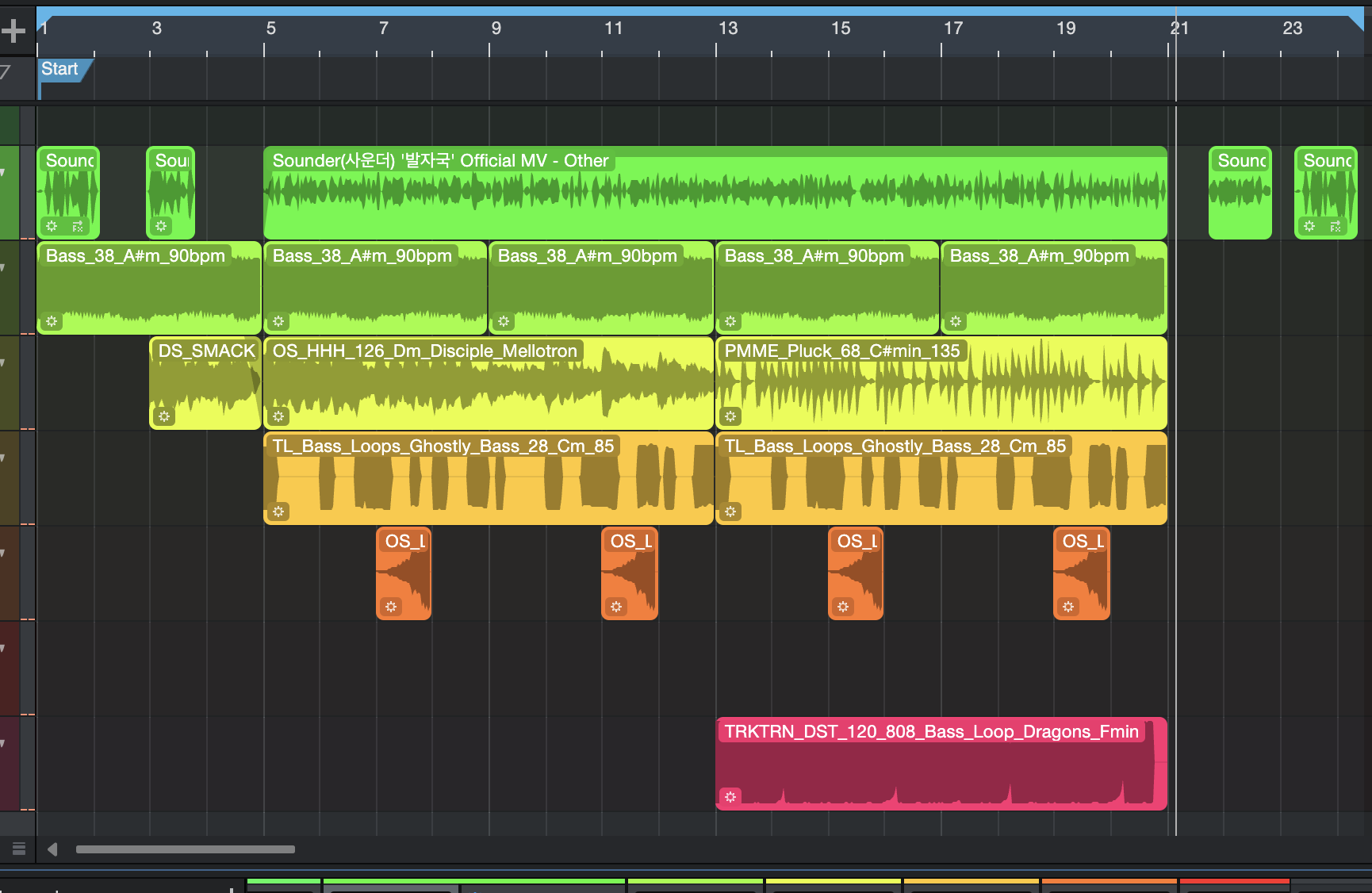Open gear icon on DS_SMACK clip
This screenshot has width=1372, height=893.
pyautogui.click(x=164, y=416)
